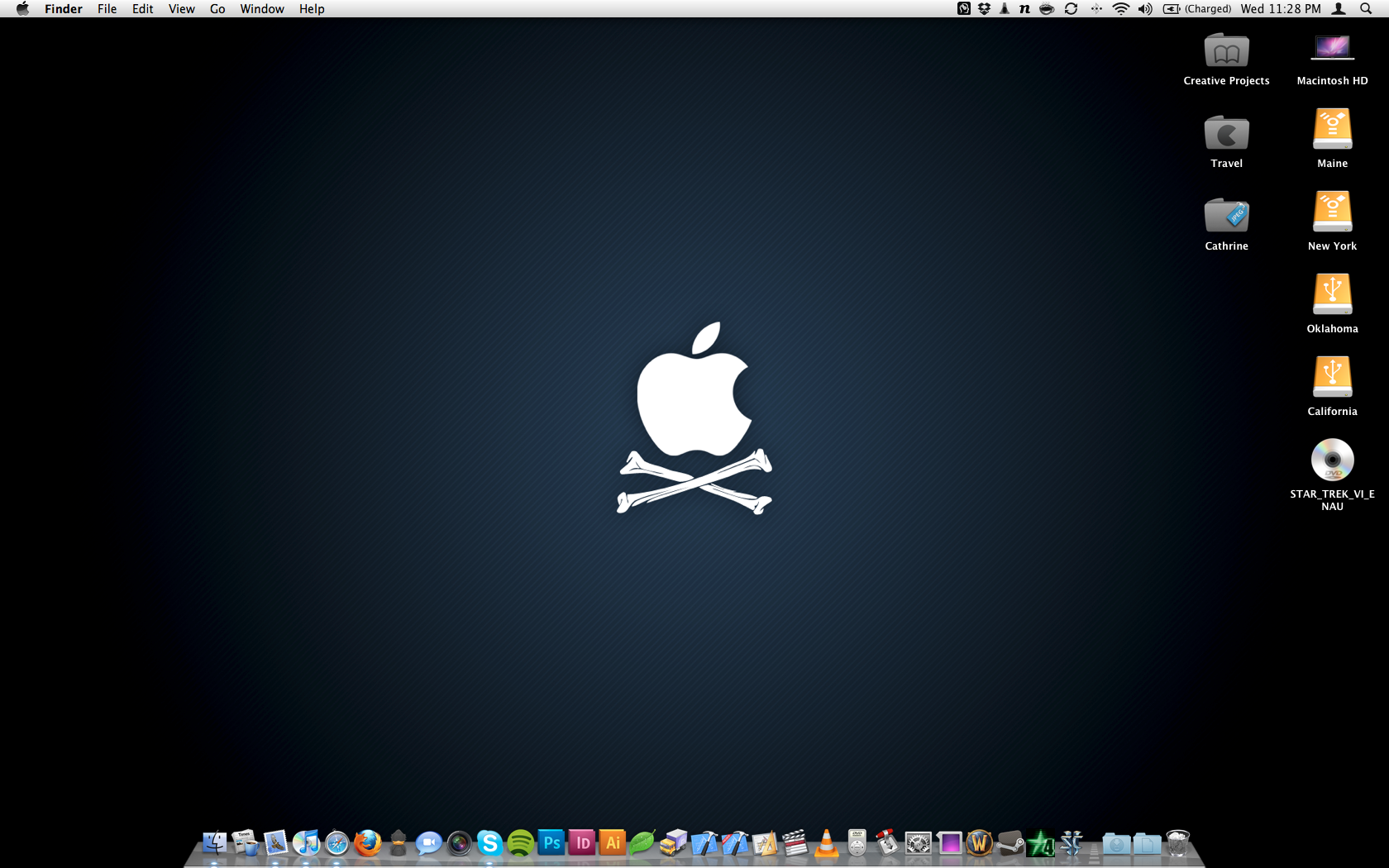Image resolution: width=1389 pixels, height=868 pixels.
Task: Open the Wi-Fi status menu
Action: (x=1121, y=8)
